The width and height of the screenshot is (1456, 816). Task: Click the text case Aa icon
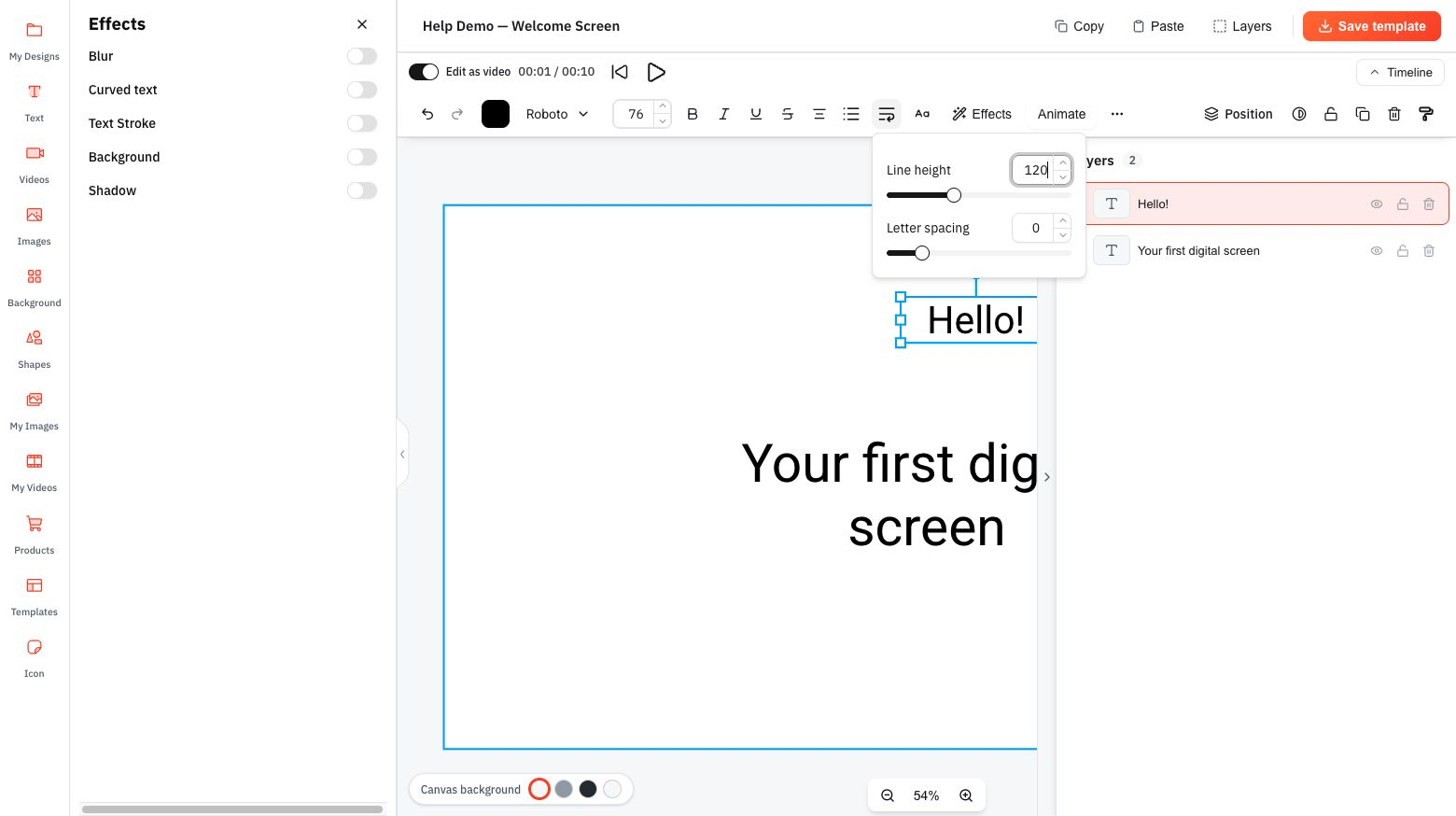[x=922, y=114]
